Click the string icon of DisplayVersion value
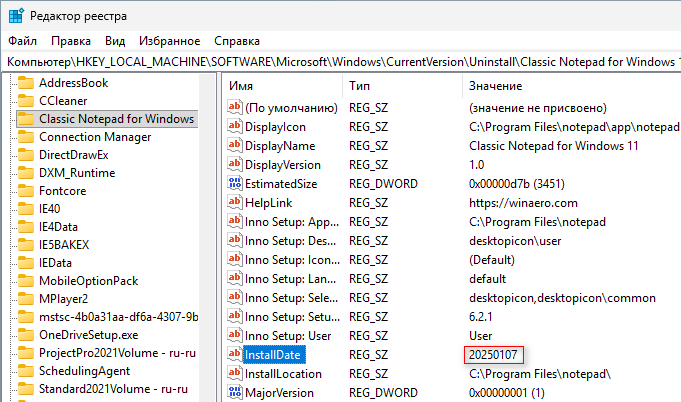Viewport: 681px width, 402px height. click(x=235, y=164)
